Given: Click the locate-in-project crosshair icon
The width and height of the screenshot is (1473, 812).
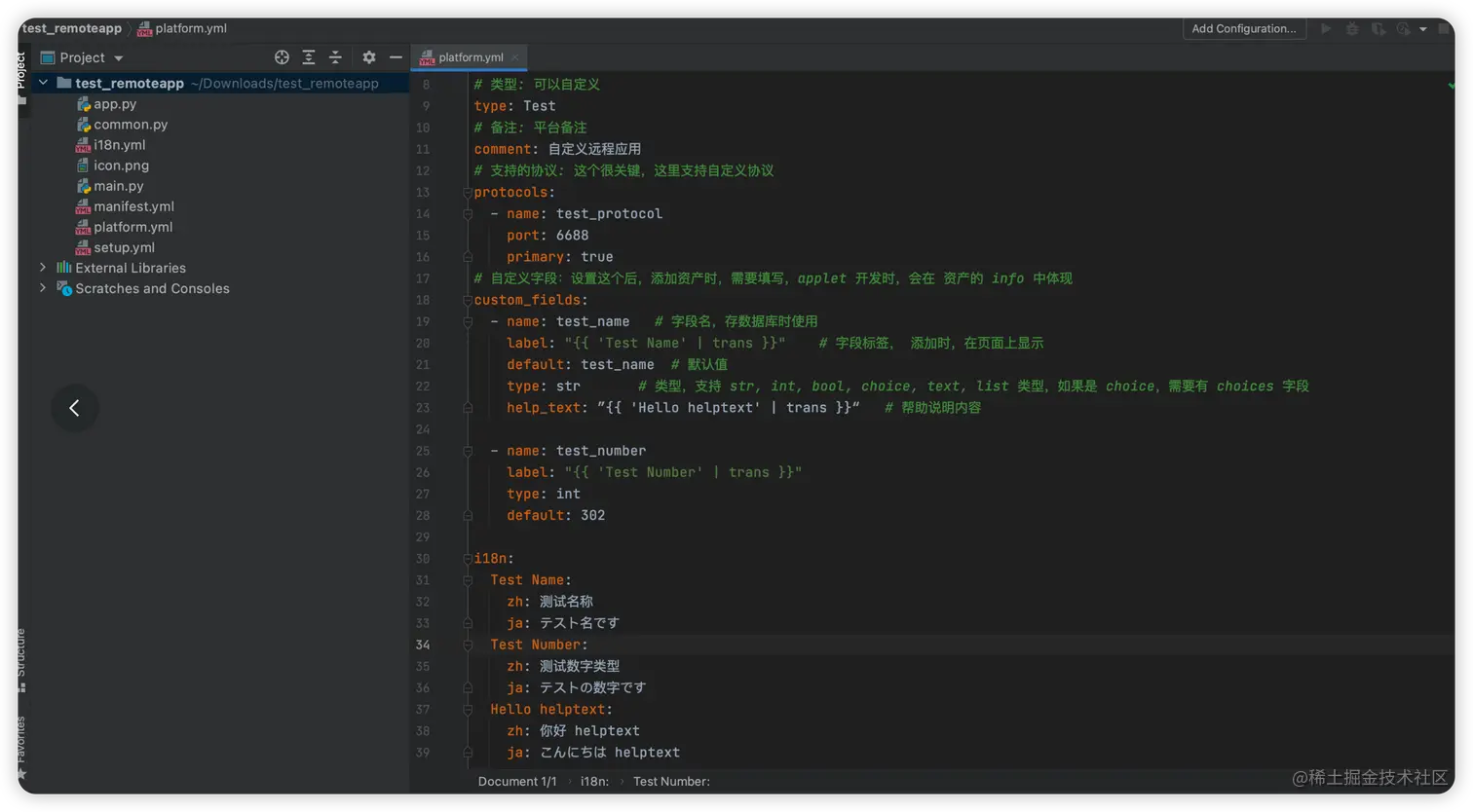Looking at the screenshot, I should pyautogui.click(x=282, y=57).
